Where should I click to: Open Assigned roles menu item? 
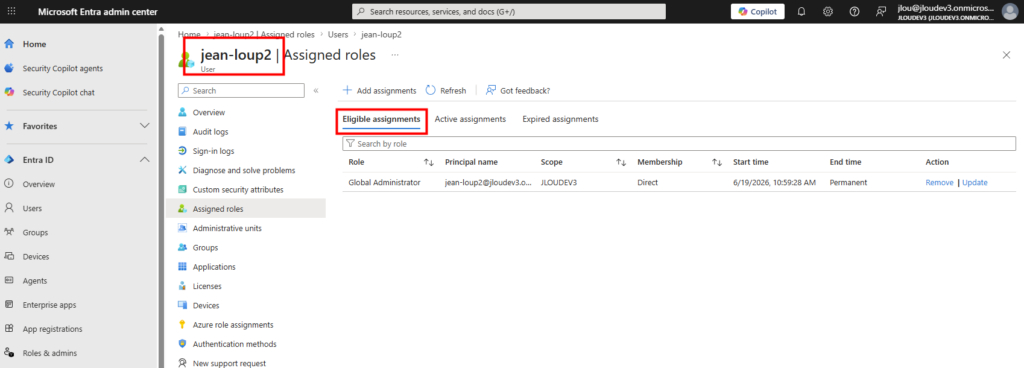pyautogui.click(x=246, y=209)
